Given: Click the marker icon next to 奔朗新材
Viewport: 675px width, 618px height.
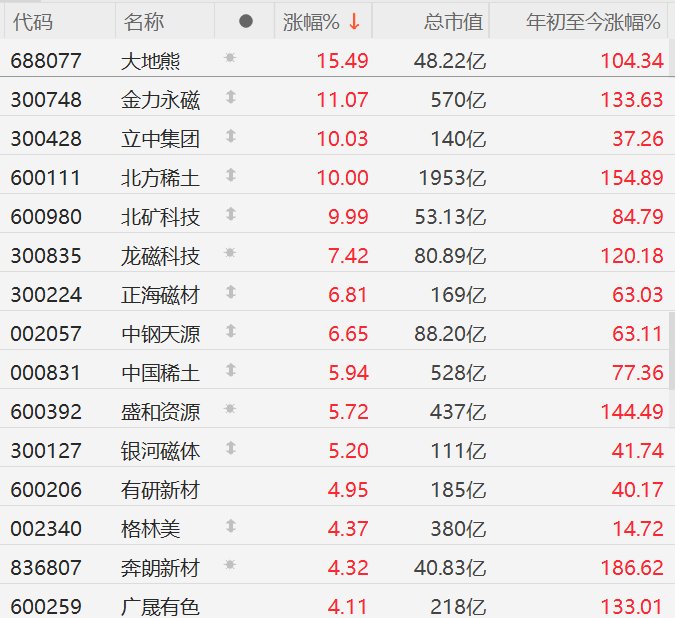Looking at the screenshot, I should coord(230,565).
